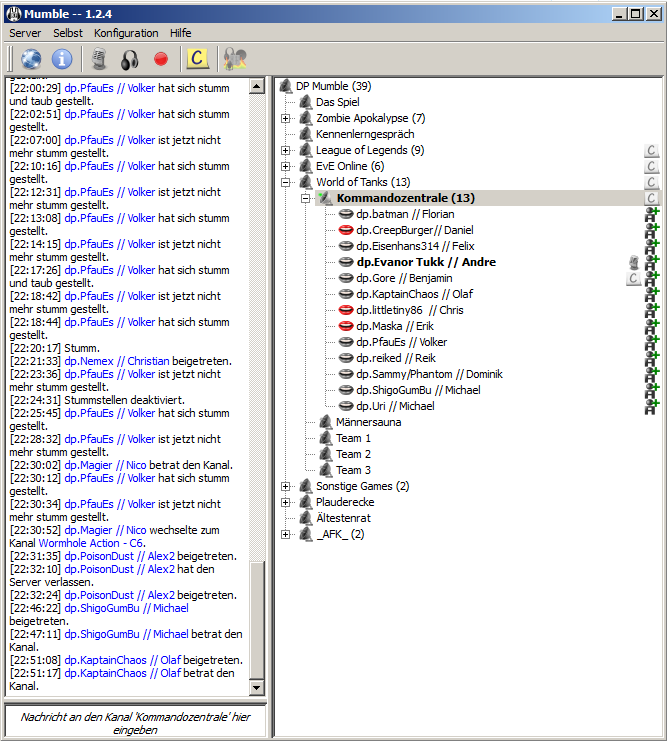This screenshot has height=741, width=667.
Task: Maximize the Mumble window
Action: pyautogui.click(x=636, y=14)
